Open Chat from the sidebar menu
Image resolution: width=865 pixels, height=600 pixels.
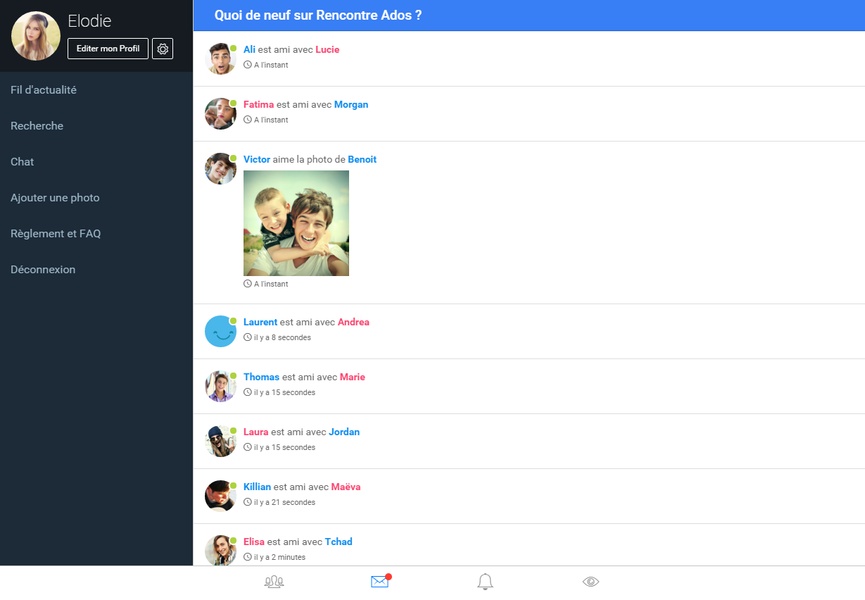22,162
